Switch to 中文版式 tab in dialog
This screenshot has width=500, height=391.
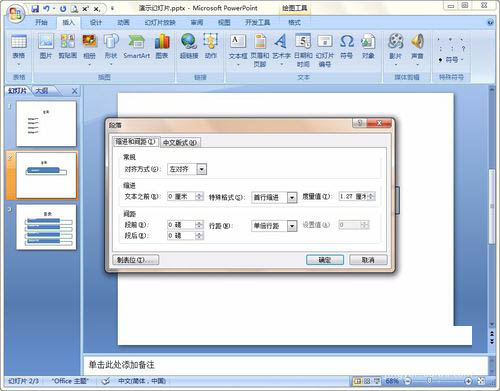point(180,143)
